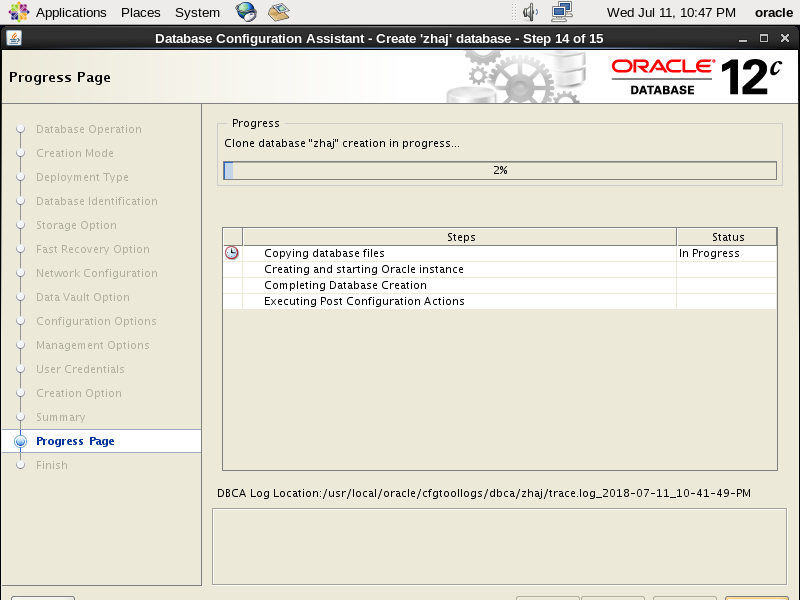Launch the web browser globe icon
This screenshot has width=800, height=600.
coord(246,12)
